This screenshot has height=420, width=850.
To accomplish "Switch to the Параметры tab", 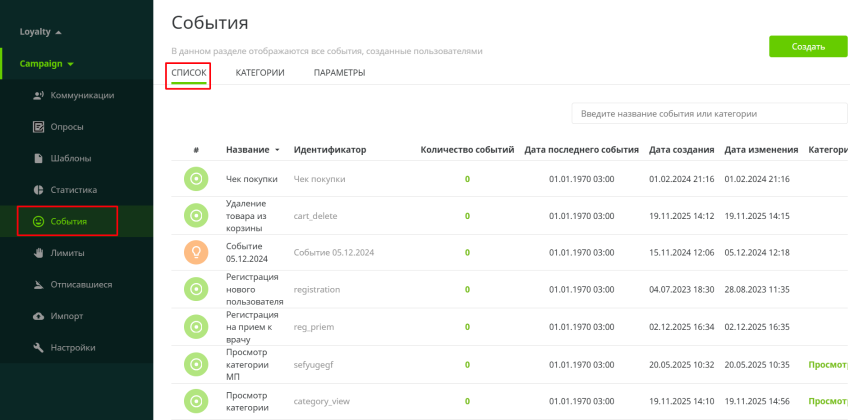I will pos(339,73).
